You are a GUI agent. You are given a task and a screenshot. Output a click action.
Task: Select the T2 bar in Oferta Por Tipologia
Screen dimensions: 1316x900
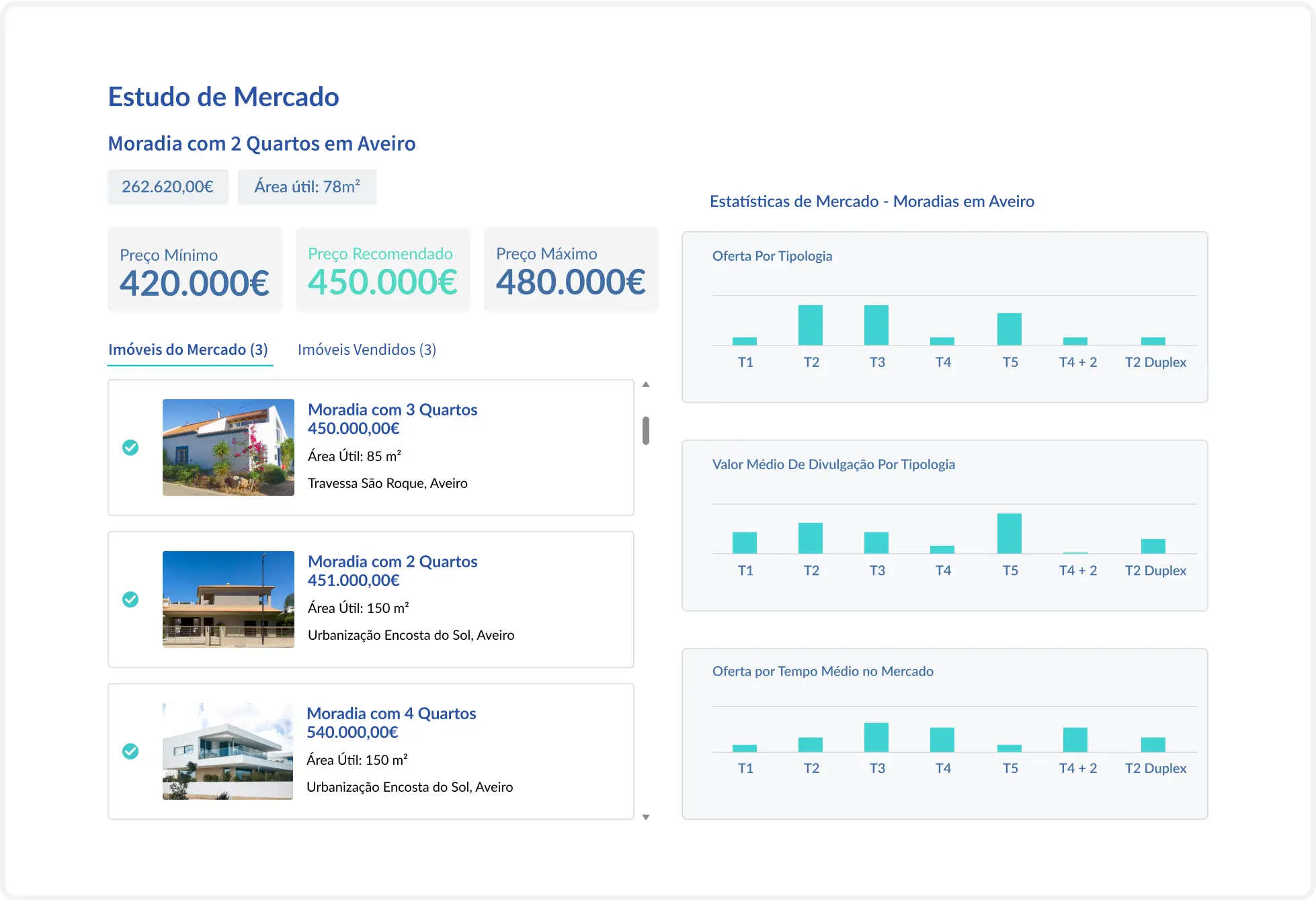(811, 325)
